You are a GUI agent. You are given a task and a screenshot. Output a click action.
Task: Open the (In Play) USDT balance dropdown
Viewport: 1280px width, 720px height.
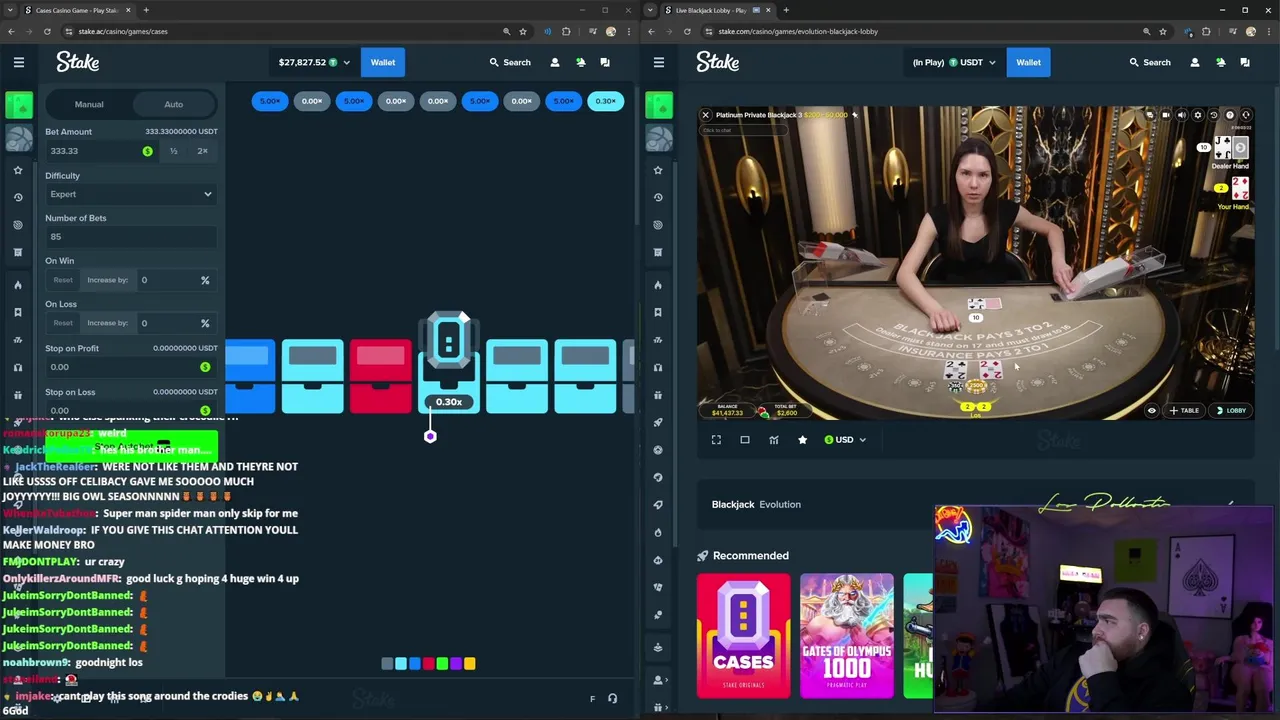click(954, 62)
